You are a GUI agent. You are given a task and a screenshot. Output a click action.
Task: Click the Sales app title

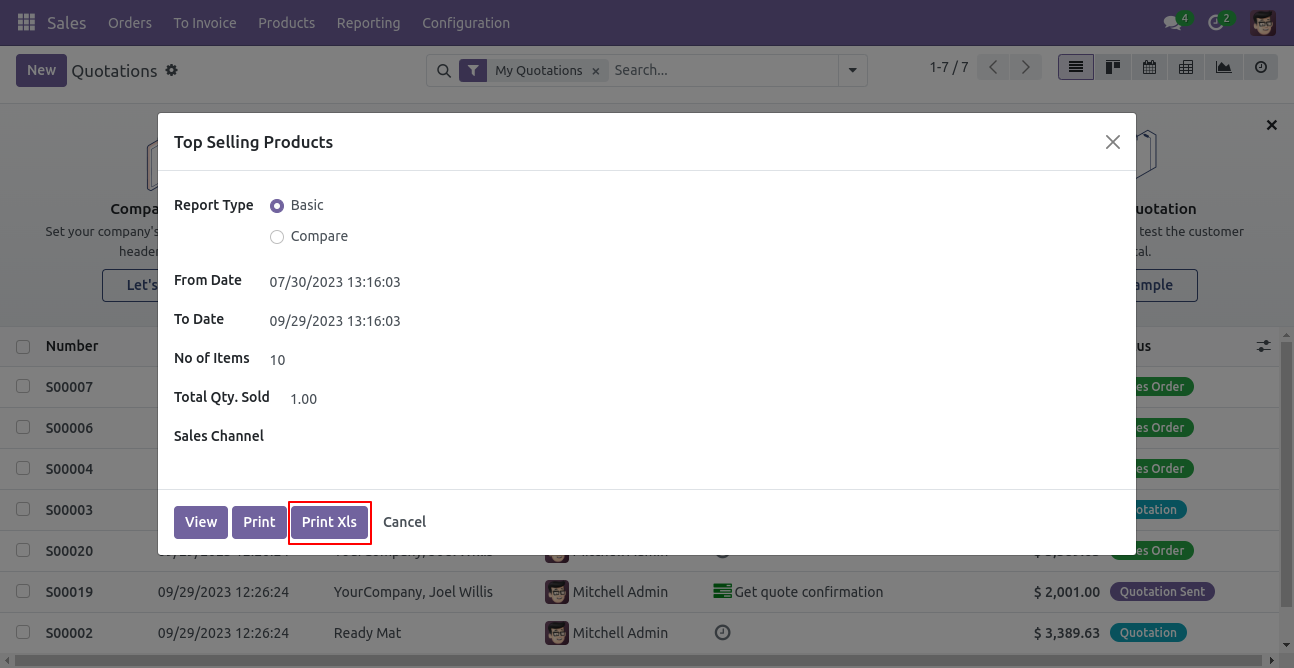67,22
